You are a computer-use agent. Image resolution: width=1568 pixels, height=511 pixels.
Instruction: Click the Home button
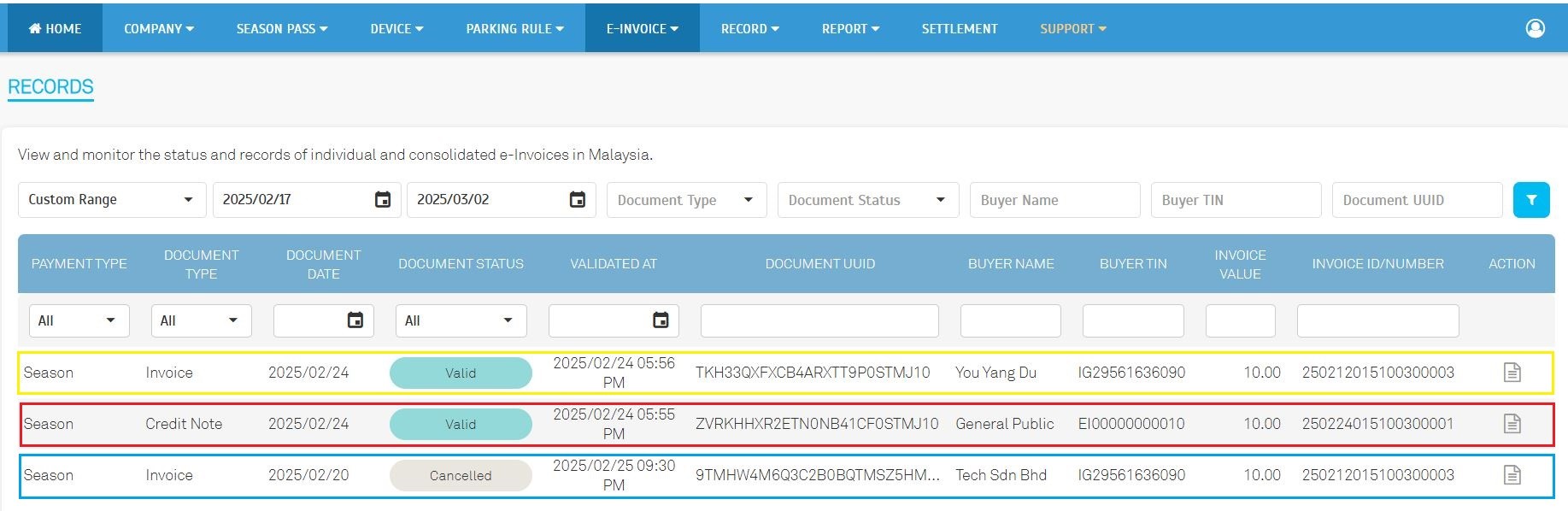pos(55,28)
